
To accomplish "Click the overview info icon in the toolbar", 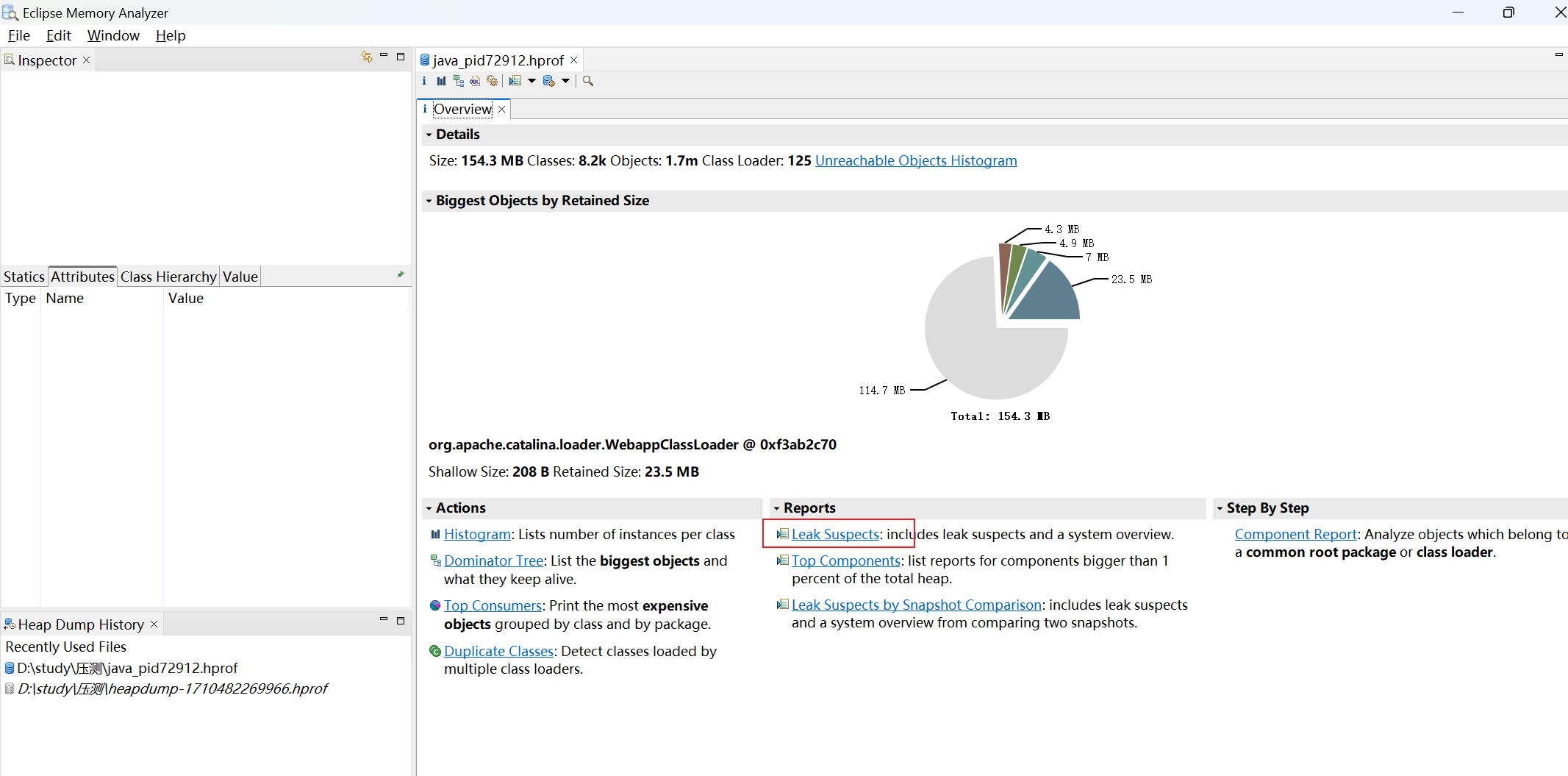I will (424, 81).
